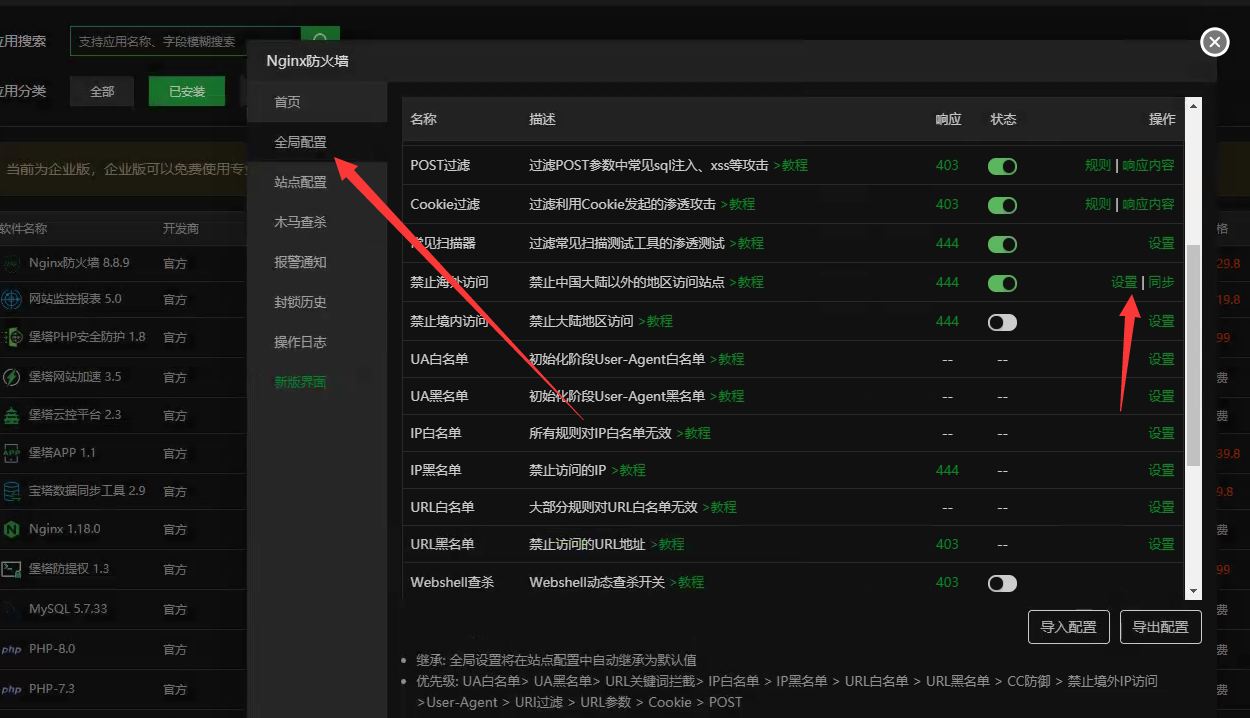The height and width of the screenshot is (718, 1250).
Task: Open IP白名单 设置 link
Action: (1161, 433)
